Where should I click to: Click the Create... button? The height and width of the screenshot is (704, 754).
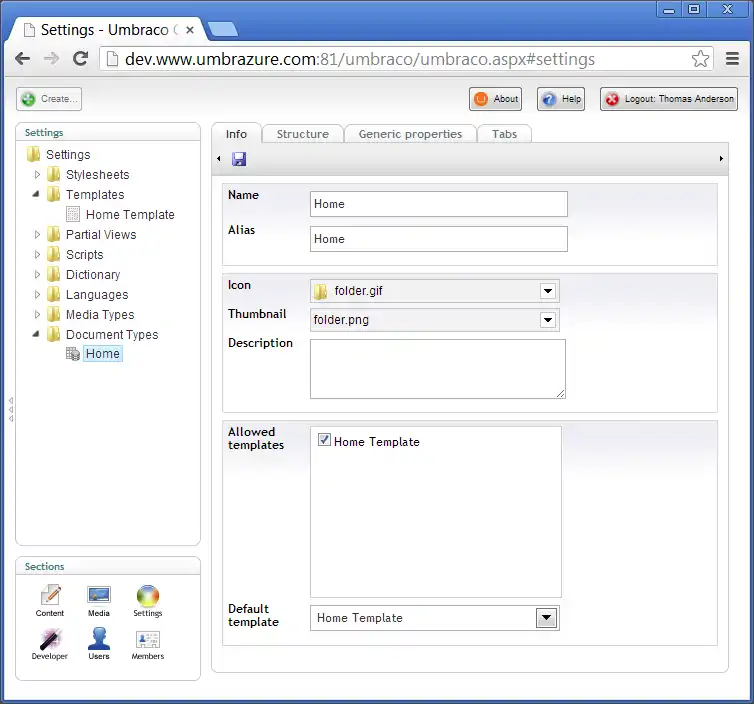49,99
